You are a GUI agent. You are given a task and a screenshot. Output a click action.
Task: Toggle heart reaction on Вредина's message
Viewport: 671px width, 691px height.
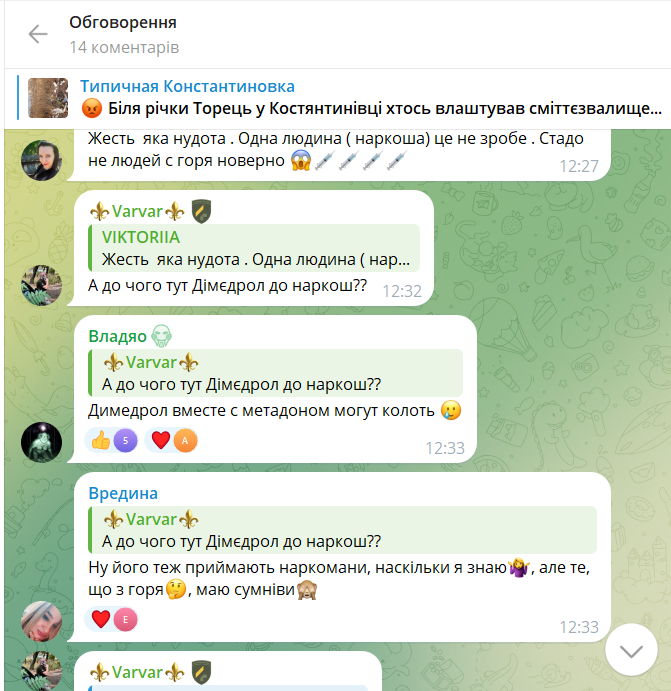pyautogui.click(x=111, y=619)
